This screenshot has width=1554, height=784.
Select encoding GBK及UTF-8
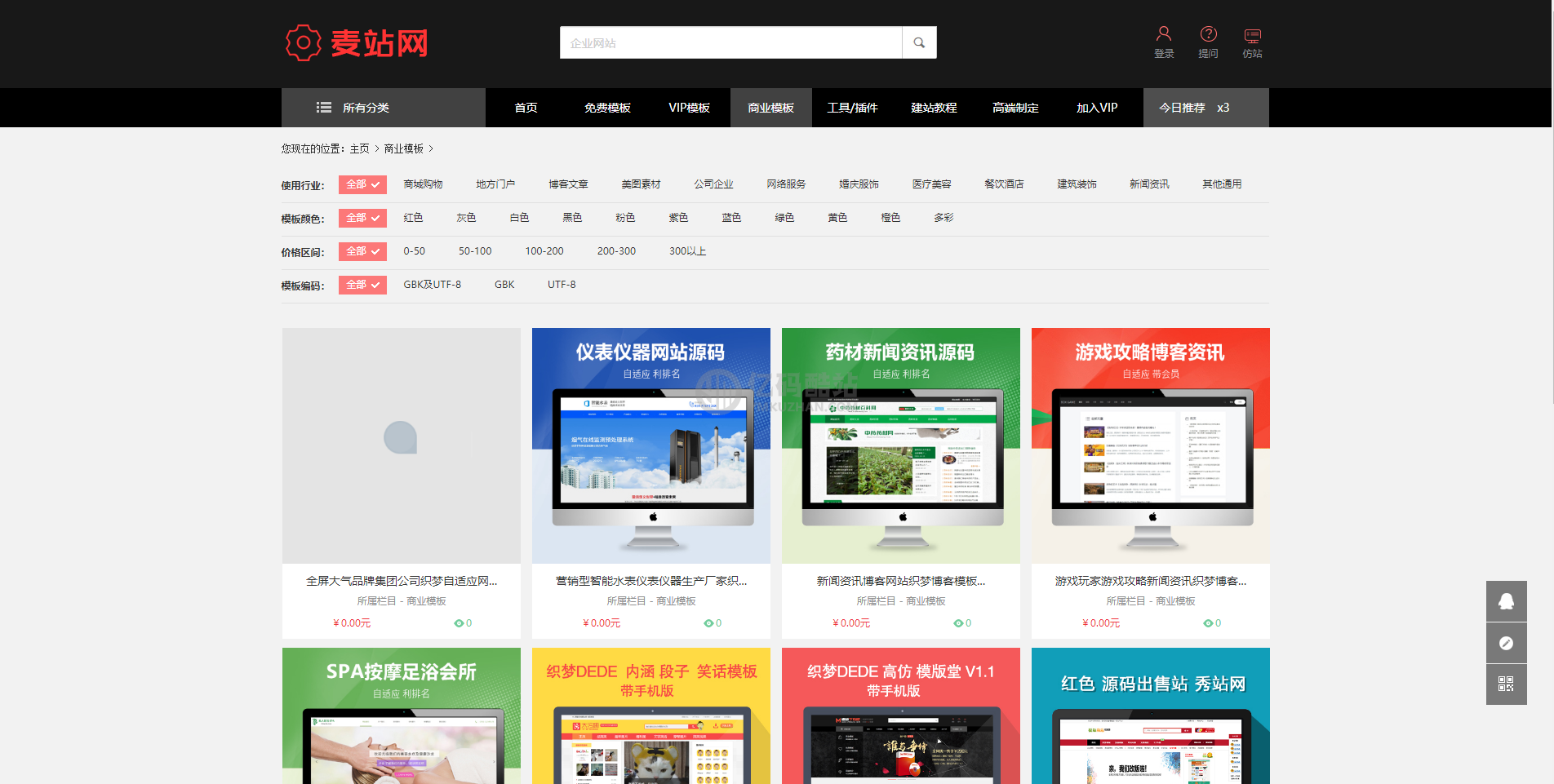pos(432,285)
